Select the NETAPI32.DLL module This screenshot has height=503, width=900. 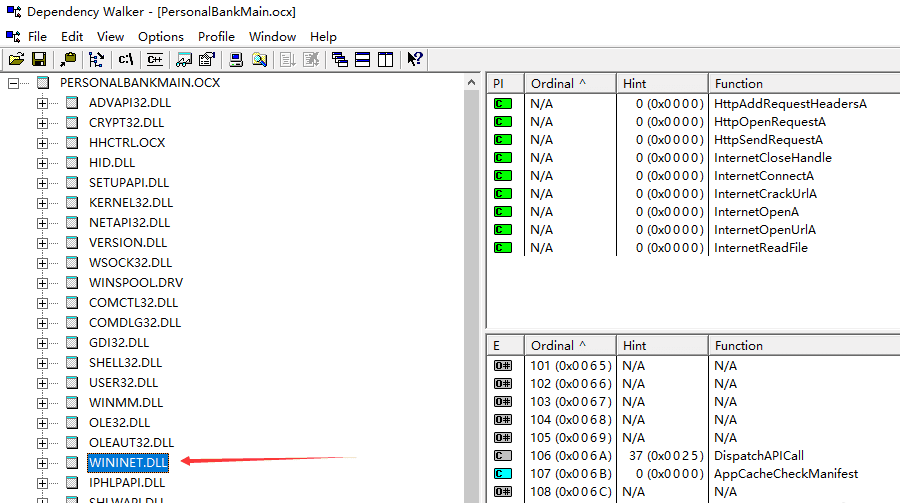pos(130,223)
